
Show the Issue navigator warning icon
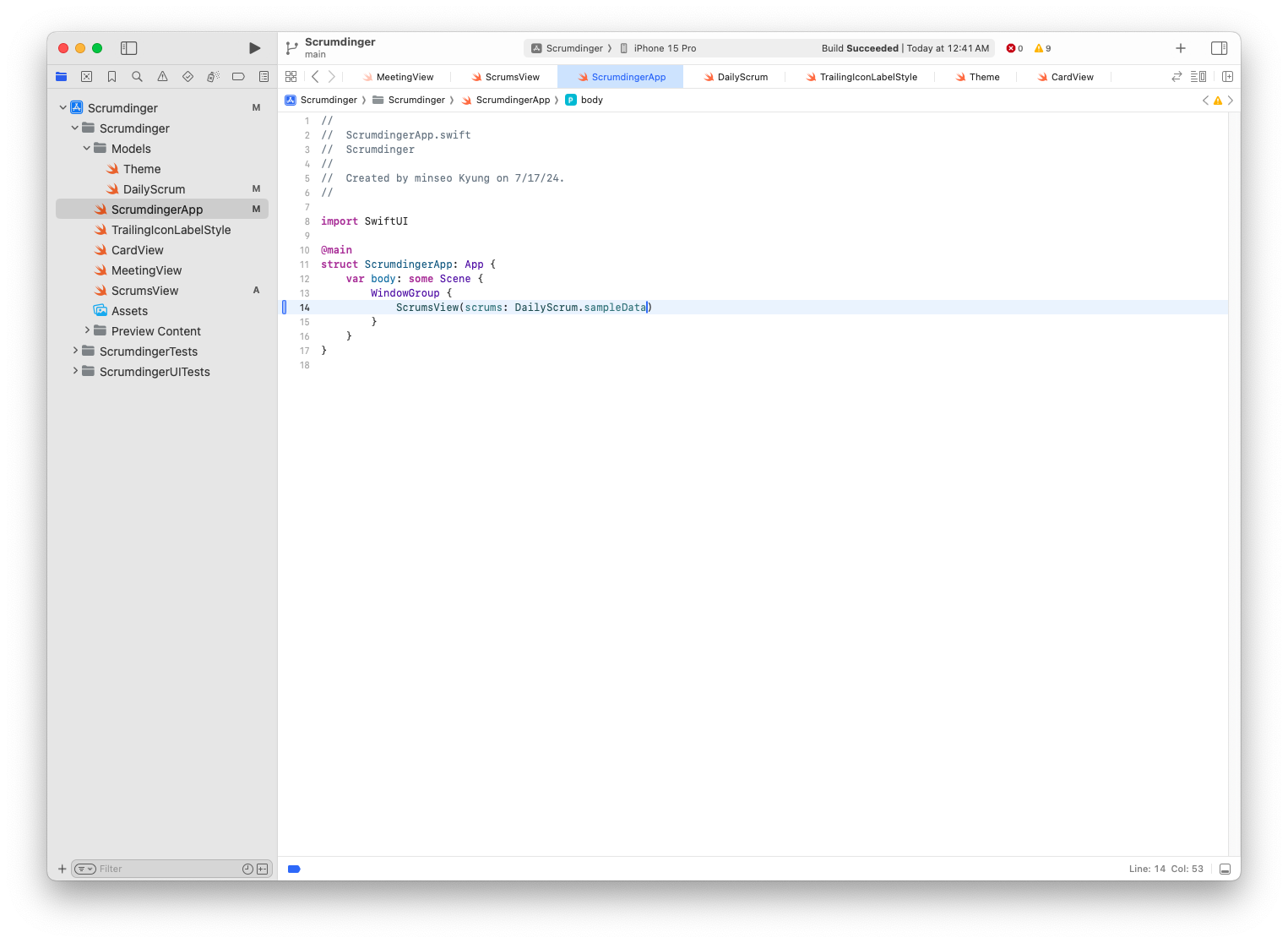(x=162, y=77)
